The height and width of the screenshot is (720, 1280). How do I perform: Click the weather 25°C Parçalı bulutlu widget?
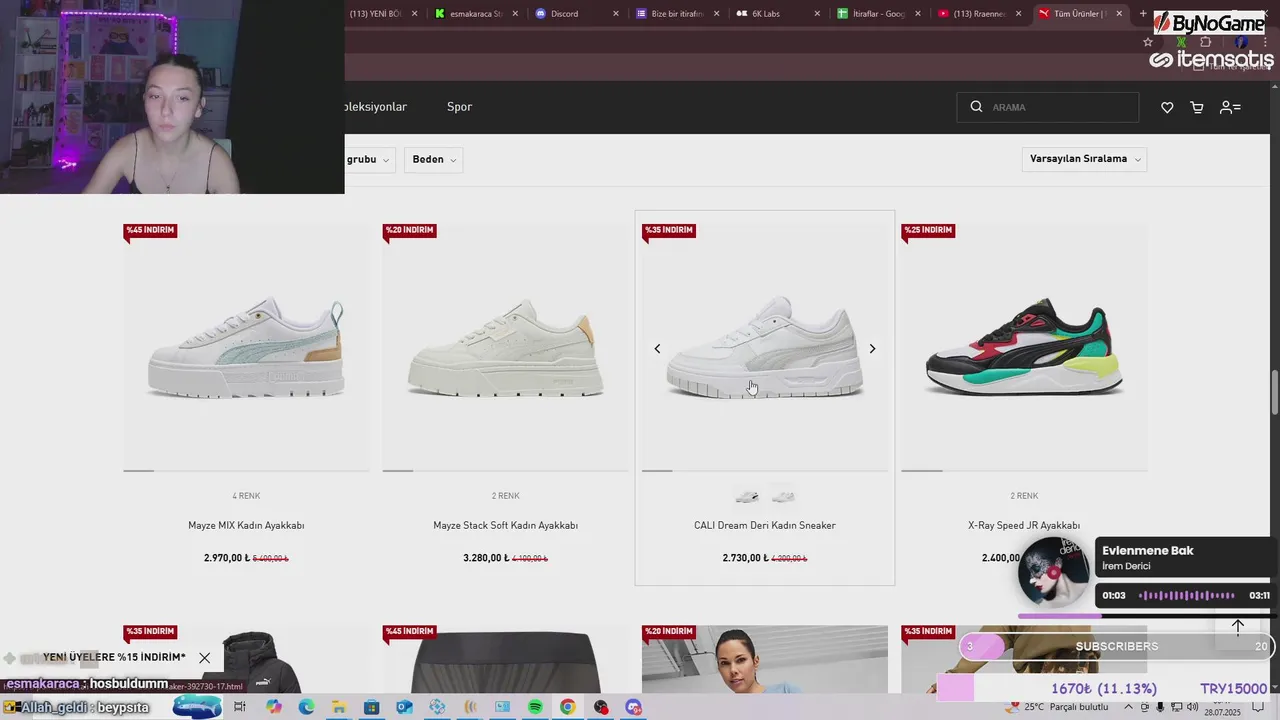click(1058, 707)
